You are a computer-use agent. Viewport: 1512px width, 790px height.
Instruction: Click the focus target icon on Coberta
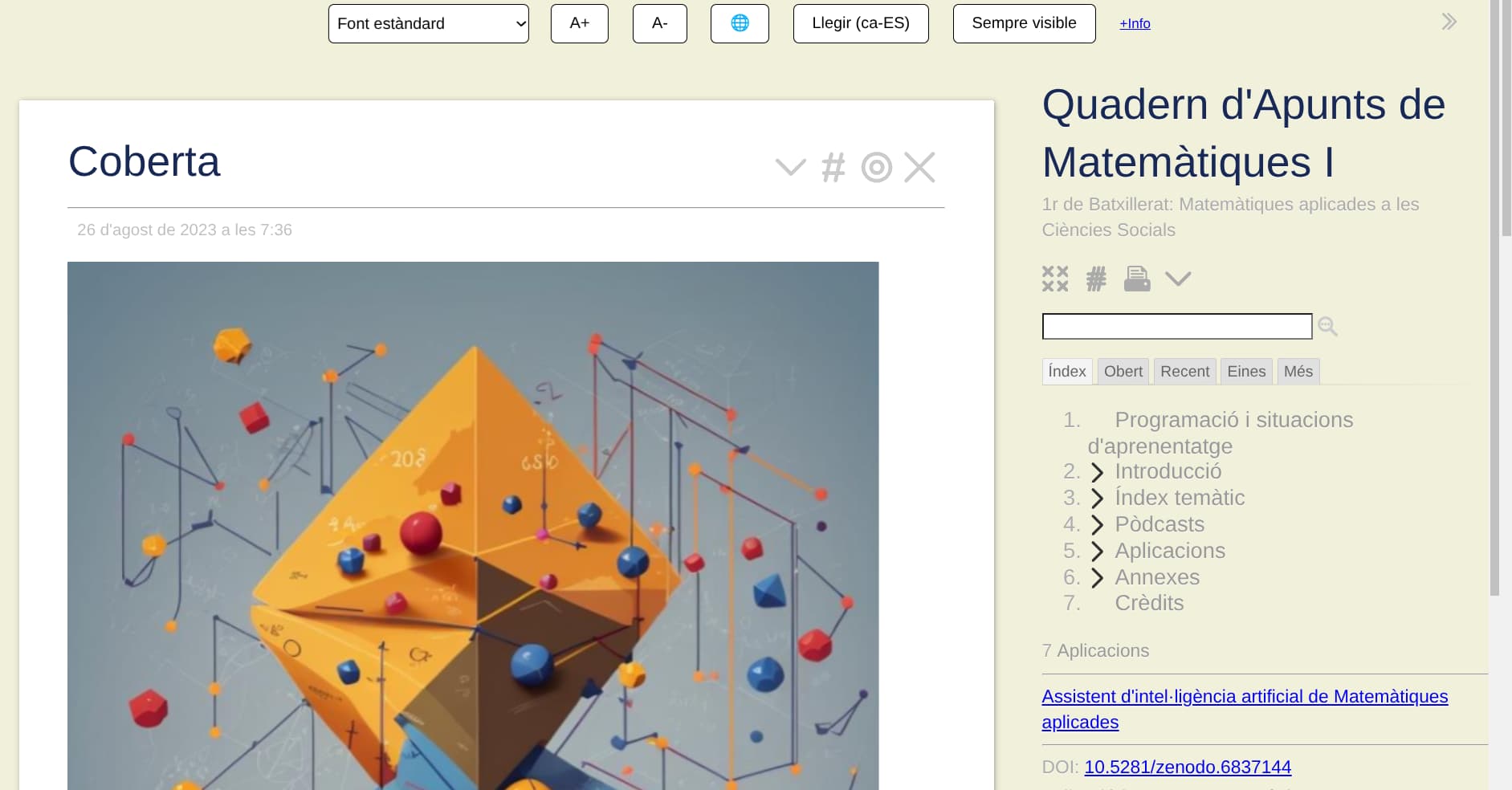click(876, 168)
